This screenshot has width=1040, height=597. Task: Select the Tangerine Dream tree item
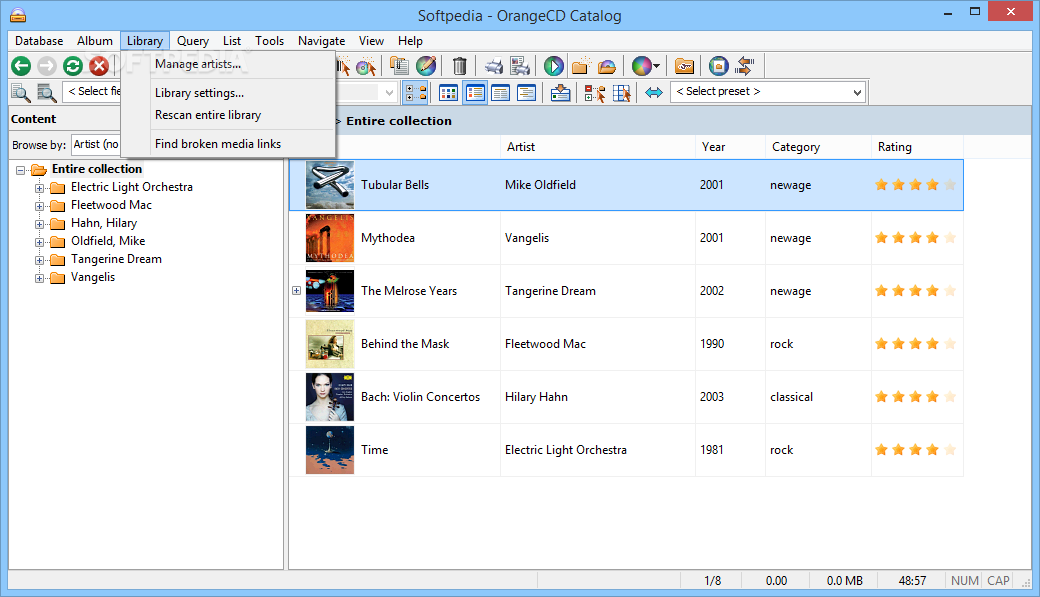[x=116, y=259]
